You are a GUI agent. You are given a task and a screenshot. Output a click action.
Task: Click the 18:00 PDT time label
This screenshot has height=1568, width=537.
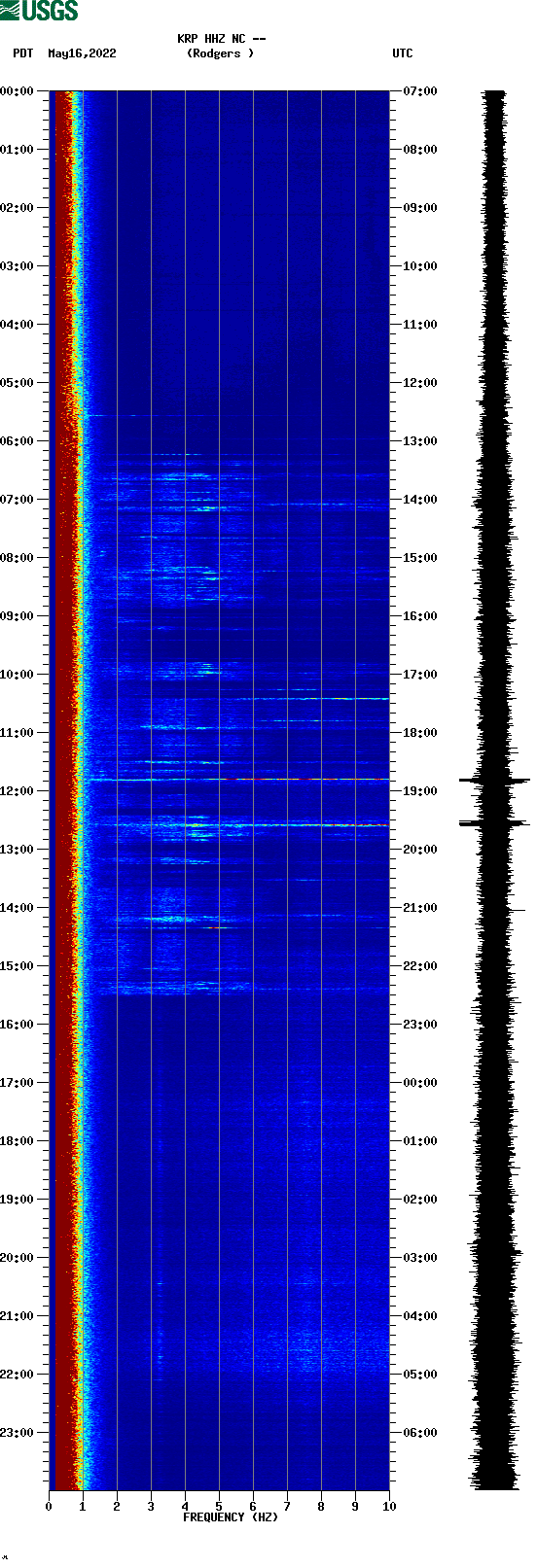(x=18, y=1141)
